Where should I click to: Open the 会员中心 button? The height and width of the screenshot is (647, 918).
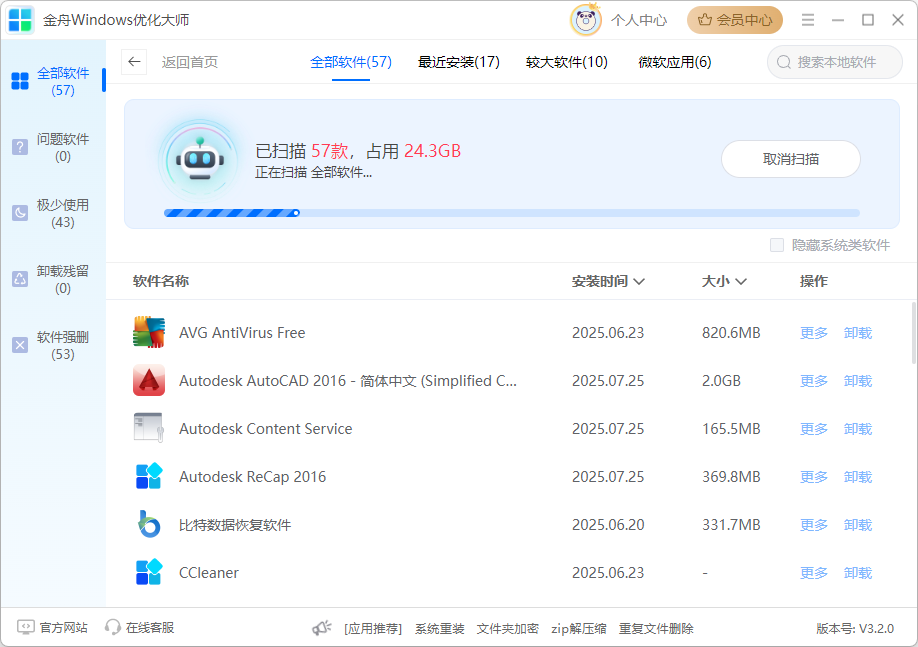click(x=735, y=20)
